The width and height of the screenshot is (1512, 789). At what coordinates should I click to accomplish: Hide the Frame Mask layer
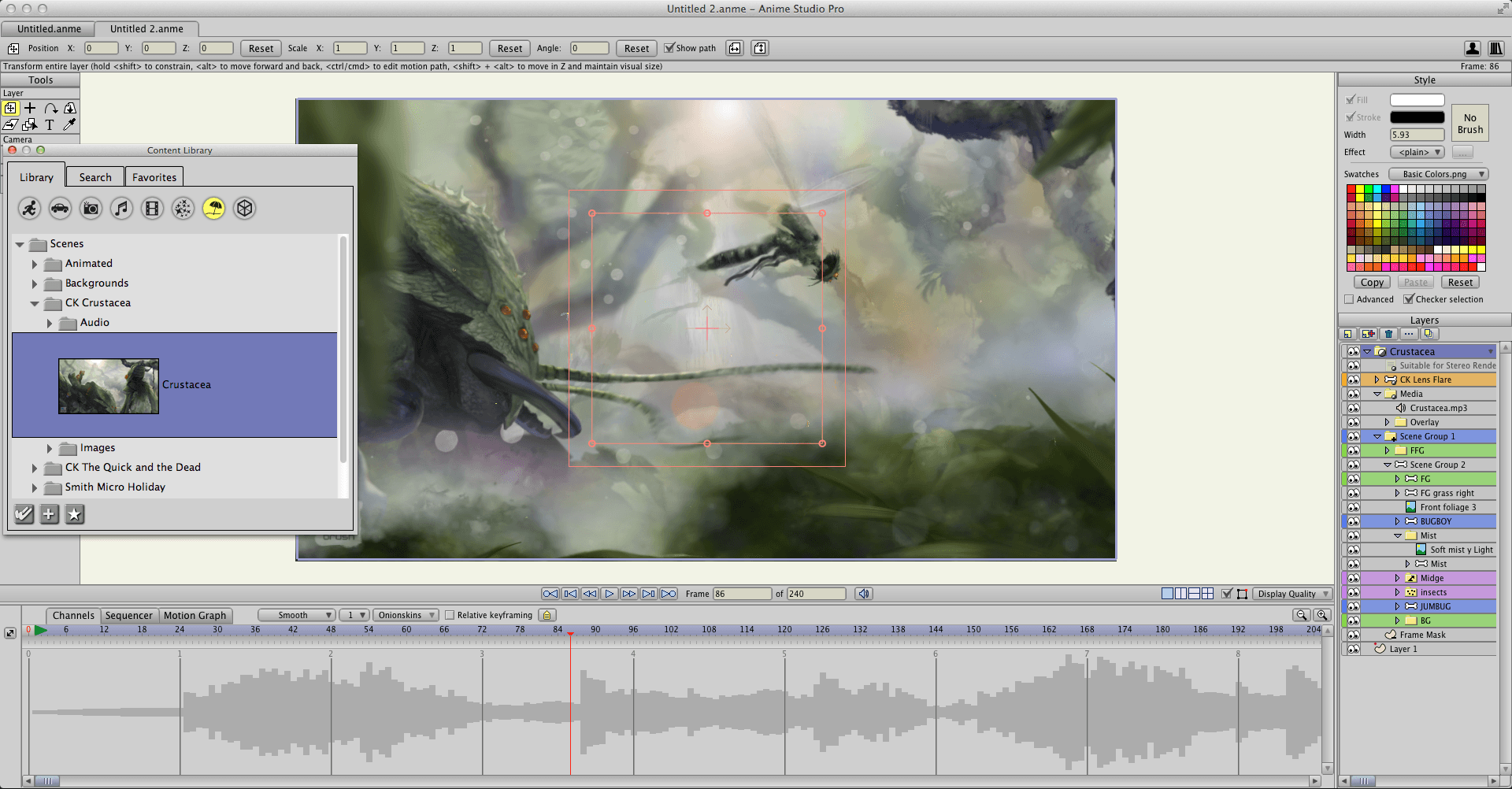pos(1353,635)
